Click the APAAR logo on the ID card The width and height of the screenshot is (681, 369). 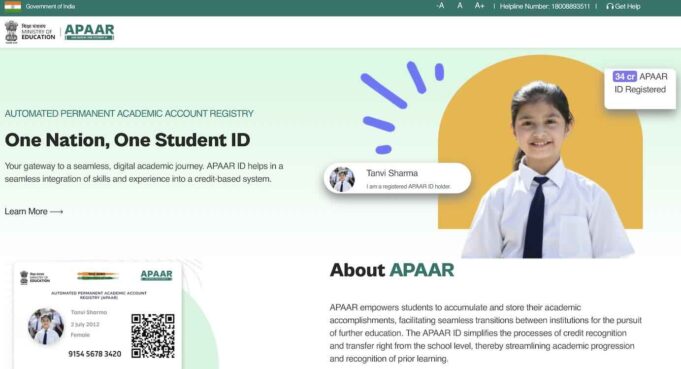tap(156, 275)
